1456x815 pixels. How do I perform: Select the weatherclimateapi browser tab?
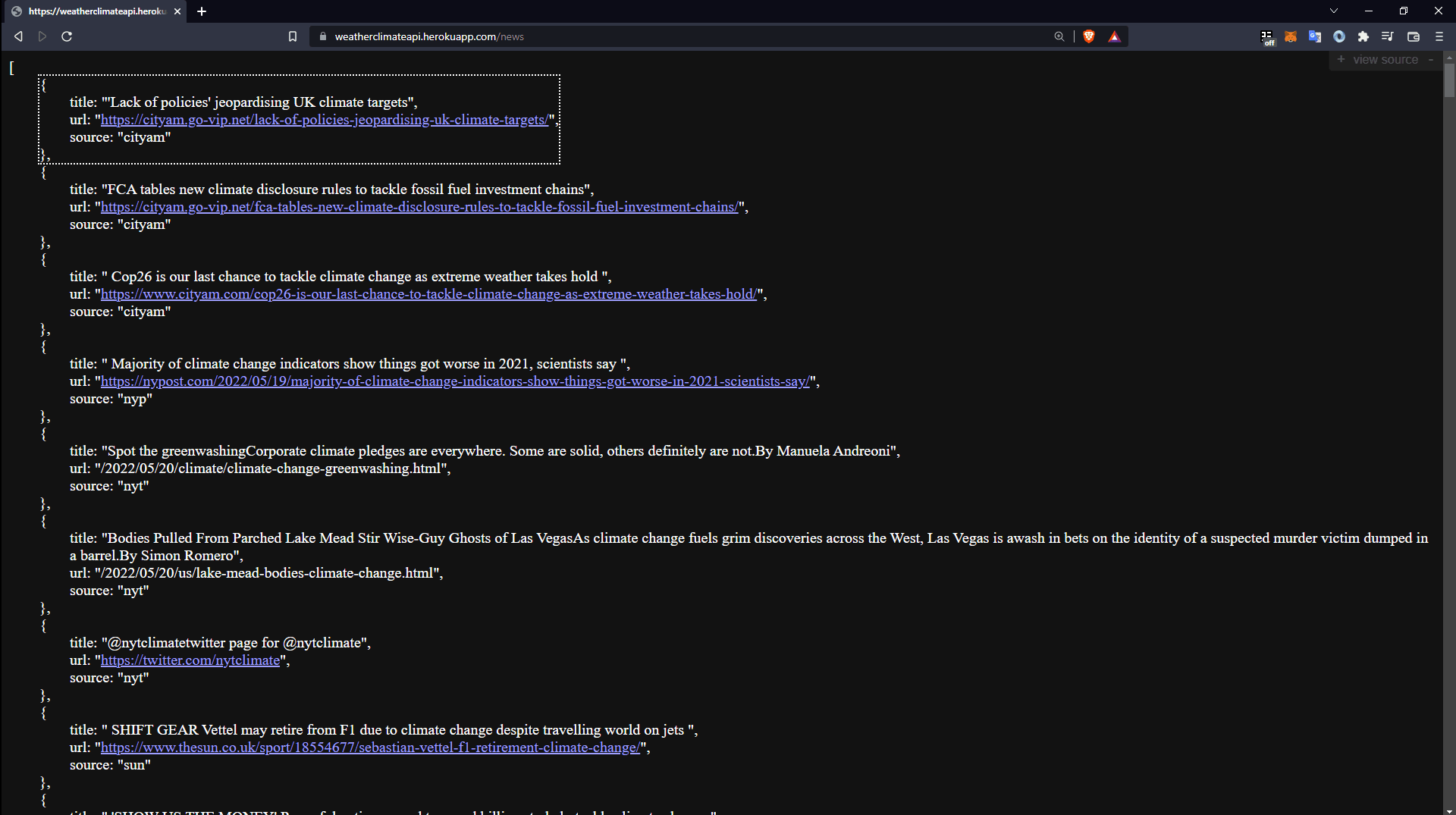click(x=96, y=11)
